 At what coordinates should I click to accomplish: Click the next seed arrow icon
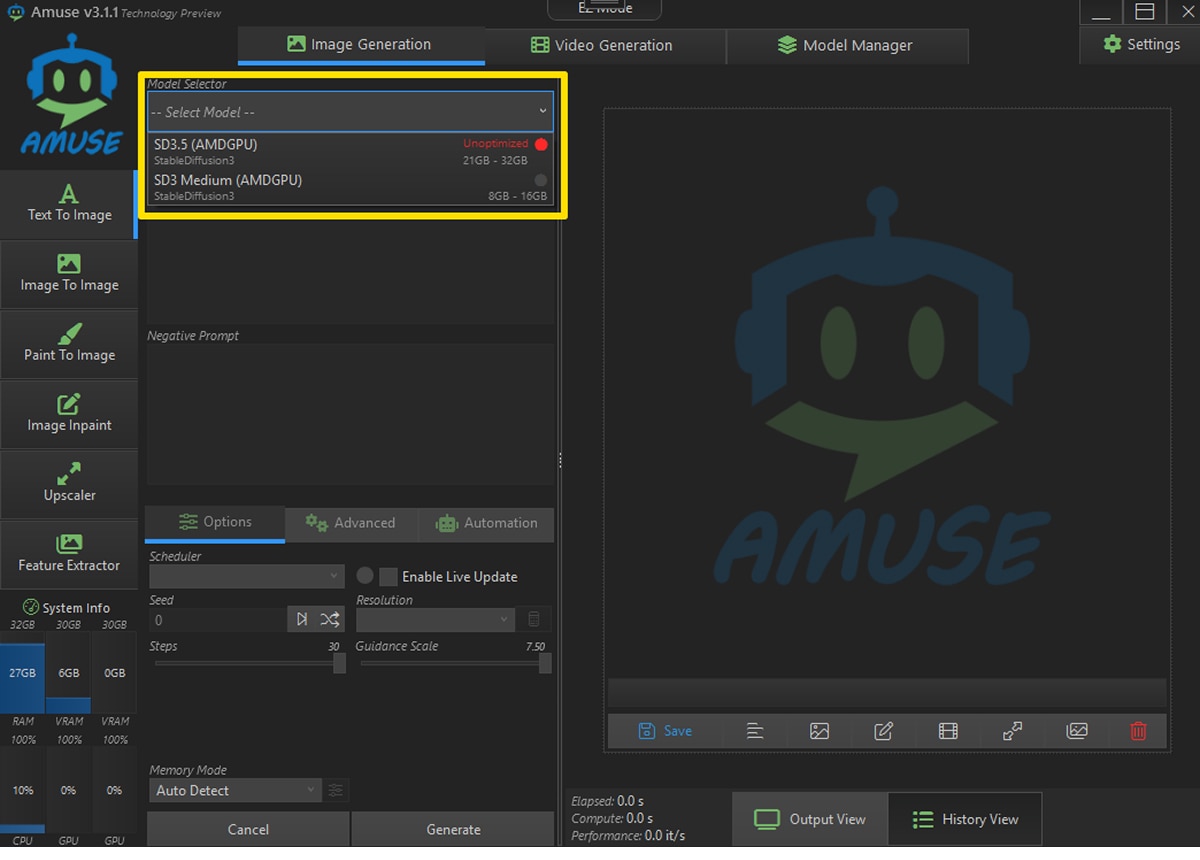[x=302, y=620]
